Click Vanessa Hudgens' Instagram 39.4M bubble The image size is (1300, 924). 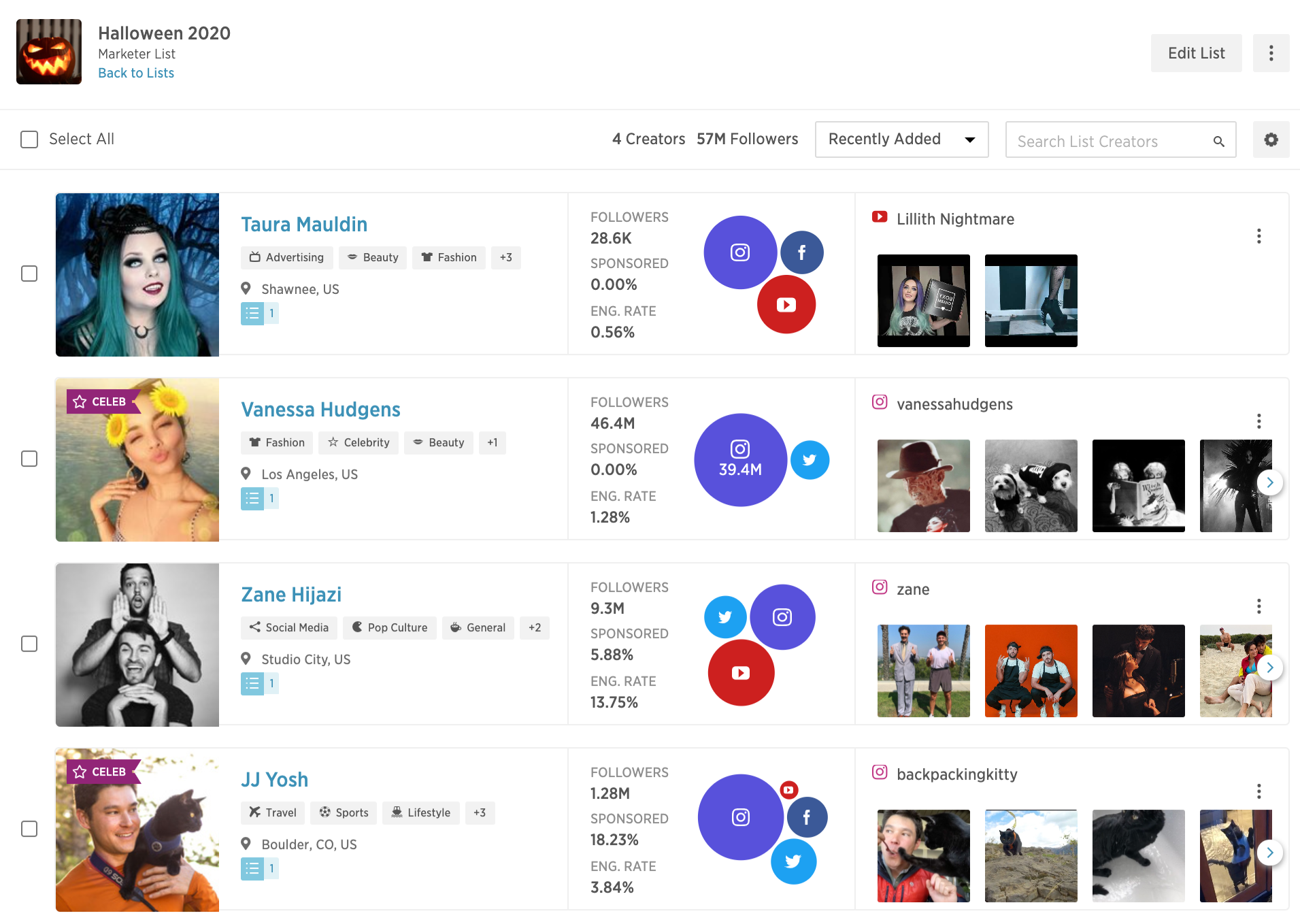741,460
